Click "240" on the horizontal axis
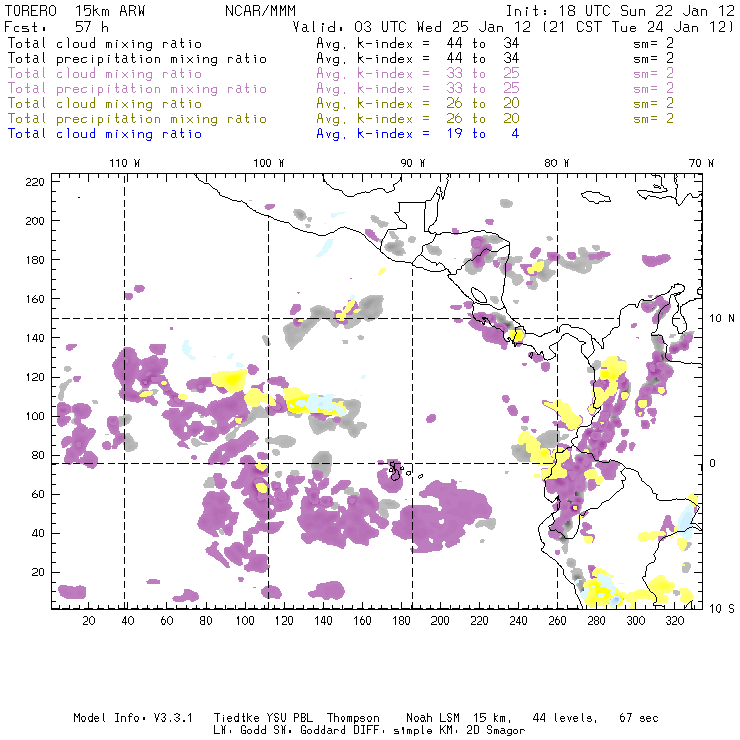The height and width of the screenshot is (740, 740). click(x=518, y=621)
